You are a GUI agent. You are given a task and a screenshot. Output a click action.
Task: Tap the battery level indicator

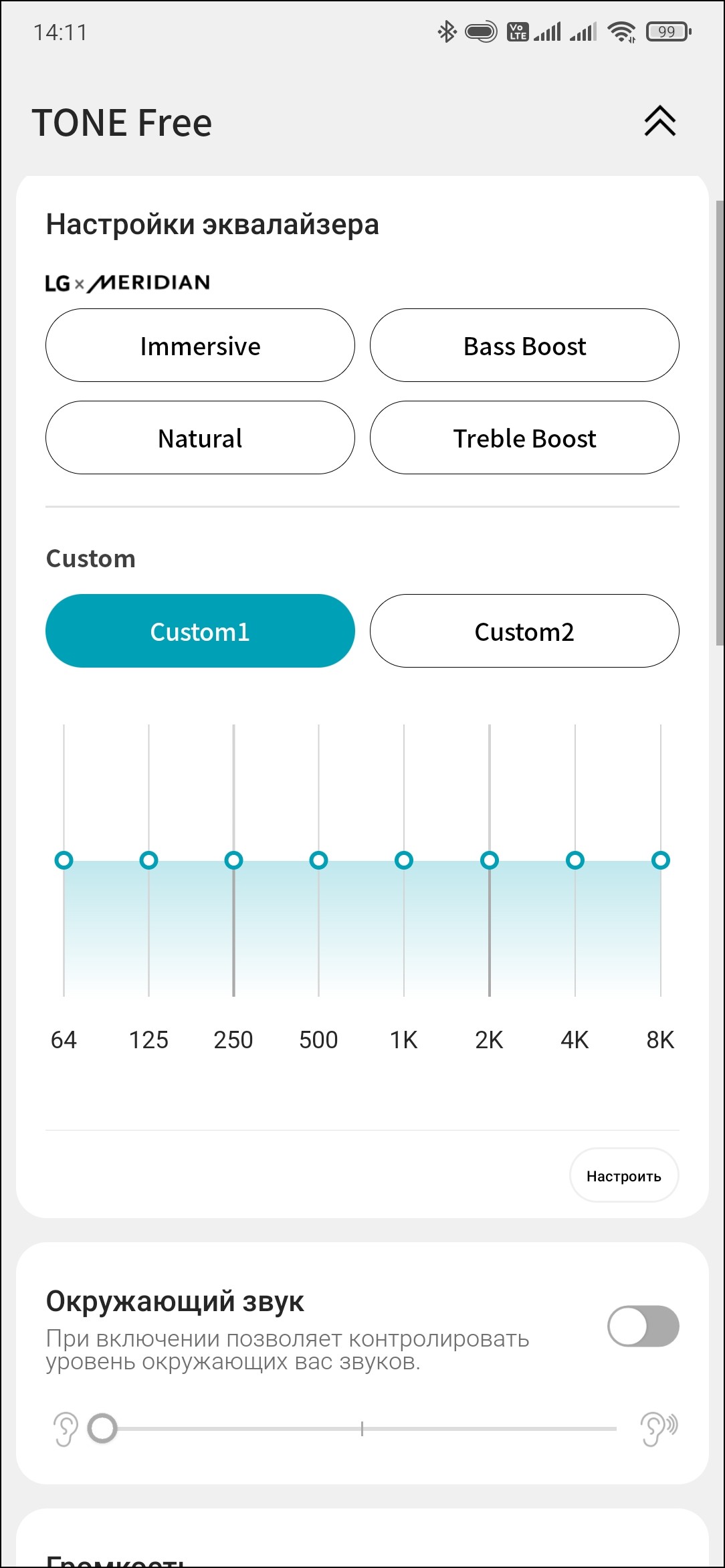[x=667, y=31]
